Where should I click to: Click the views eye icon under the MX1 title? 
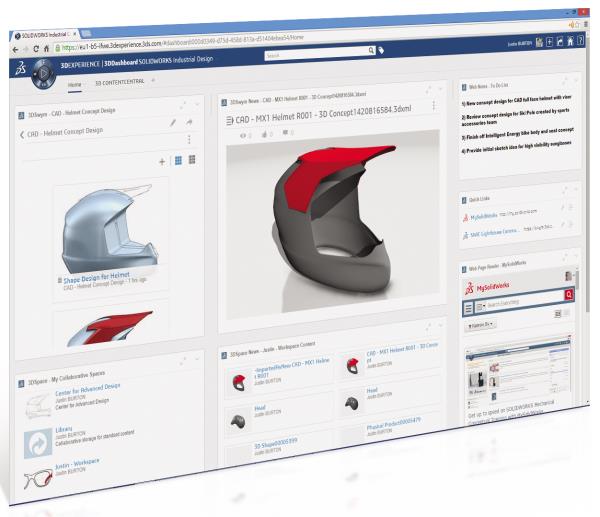click(243, 135)
